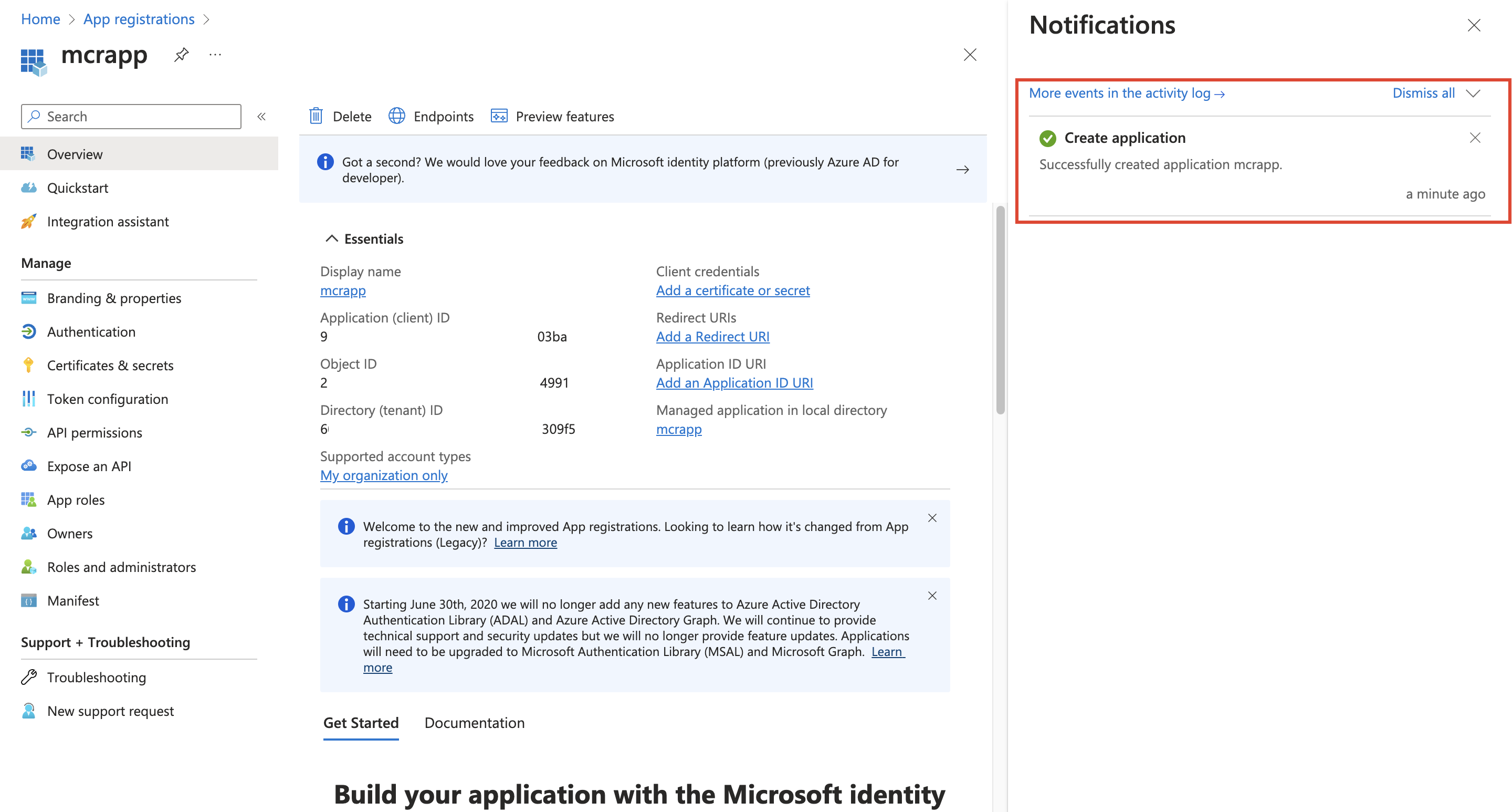Click the Authentication icon

coord(28,331)
